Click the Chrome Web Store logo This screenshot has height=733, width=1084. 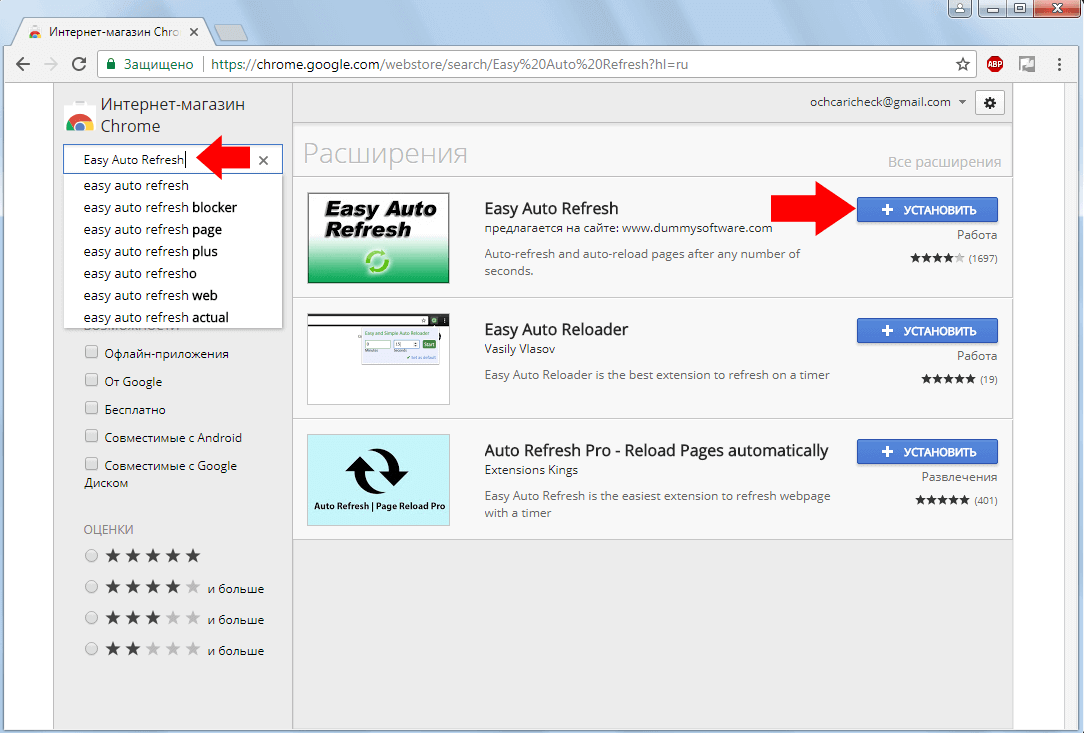(x=80, y=117)
